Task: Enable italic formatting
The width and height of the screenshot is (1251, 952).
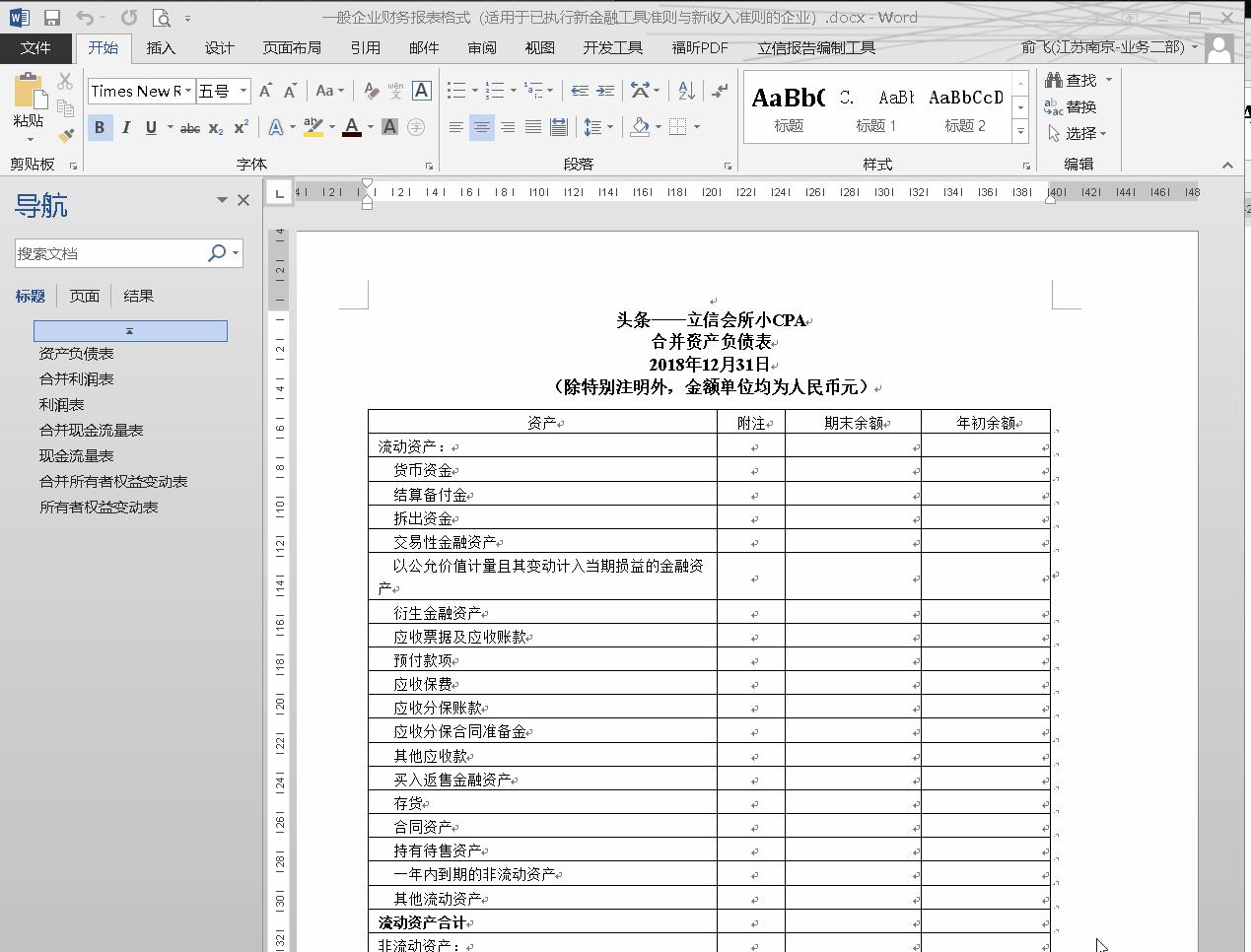Action: 124,126
